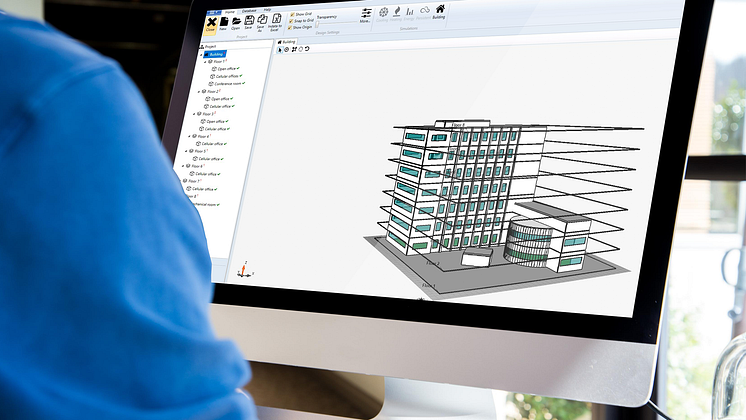Click the XYZ axis origin indicator

tap(244, 270)
